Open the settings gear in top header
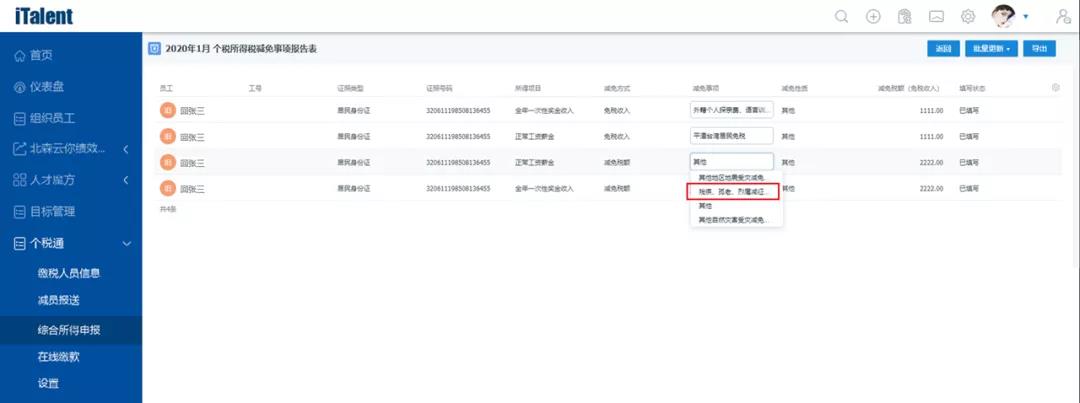The height and width of the screenshot is (403, 1080). pos(968,16)
